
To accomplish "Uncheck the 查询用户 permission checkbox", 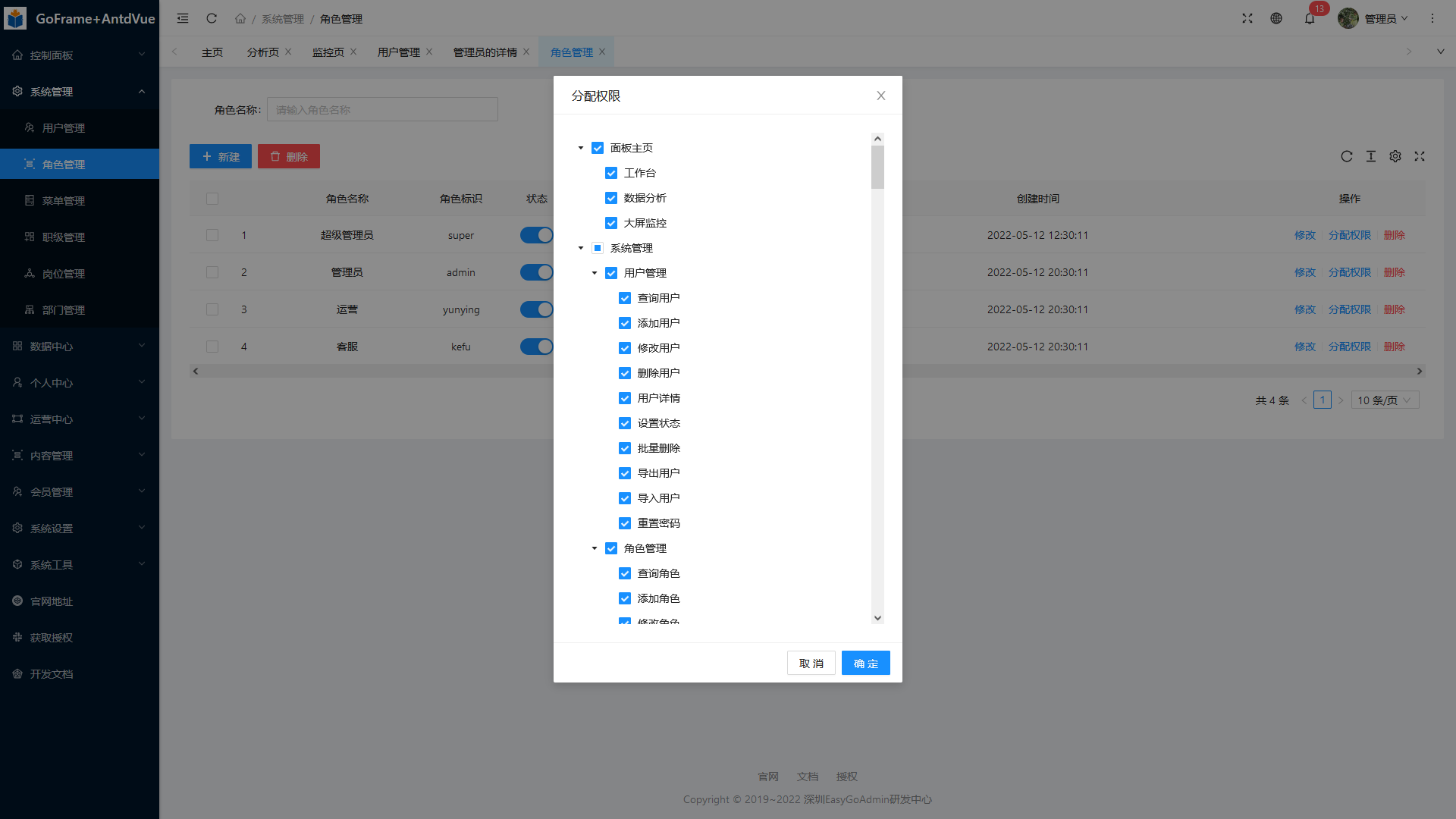I will click(625, 298).
